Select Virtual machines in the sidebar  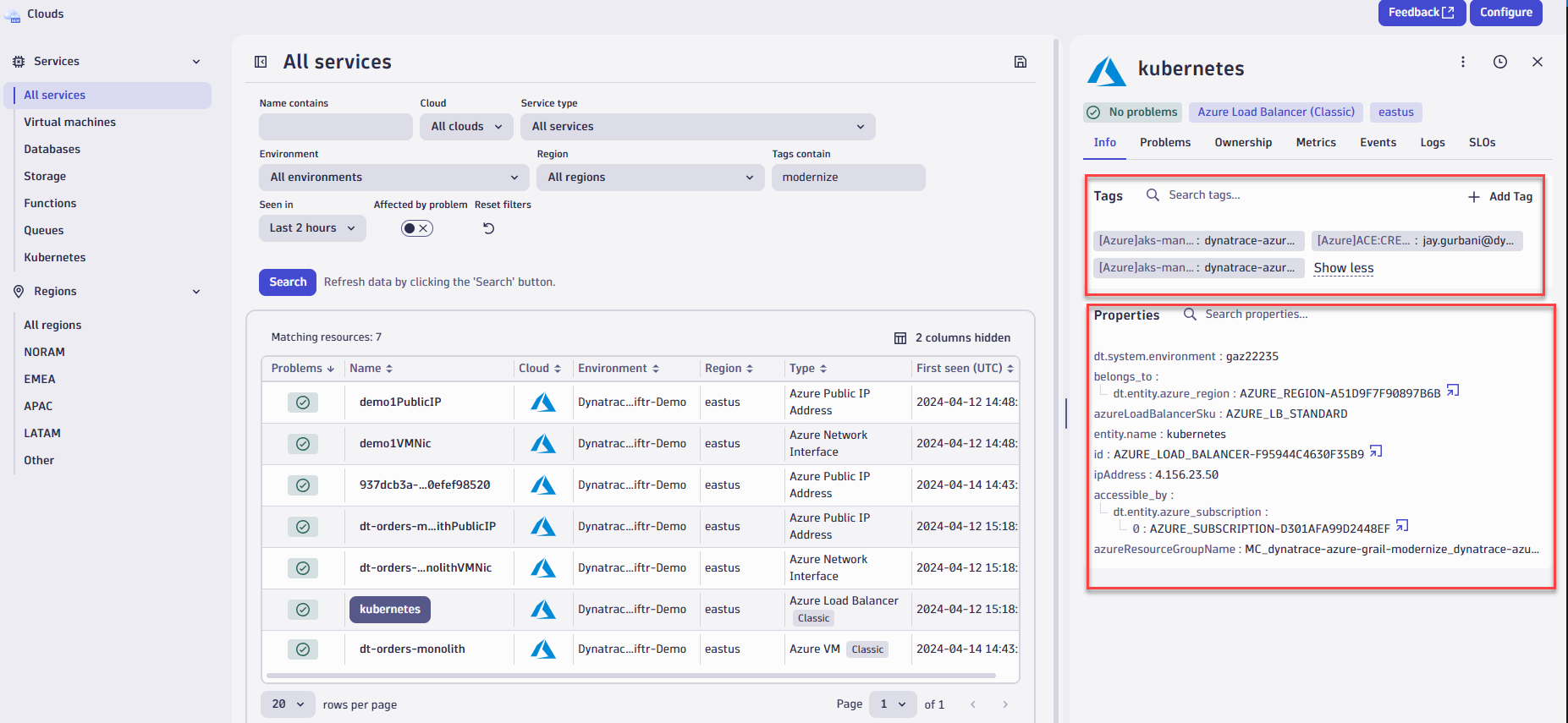[x=69, y=123]
